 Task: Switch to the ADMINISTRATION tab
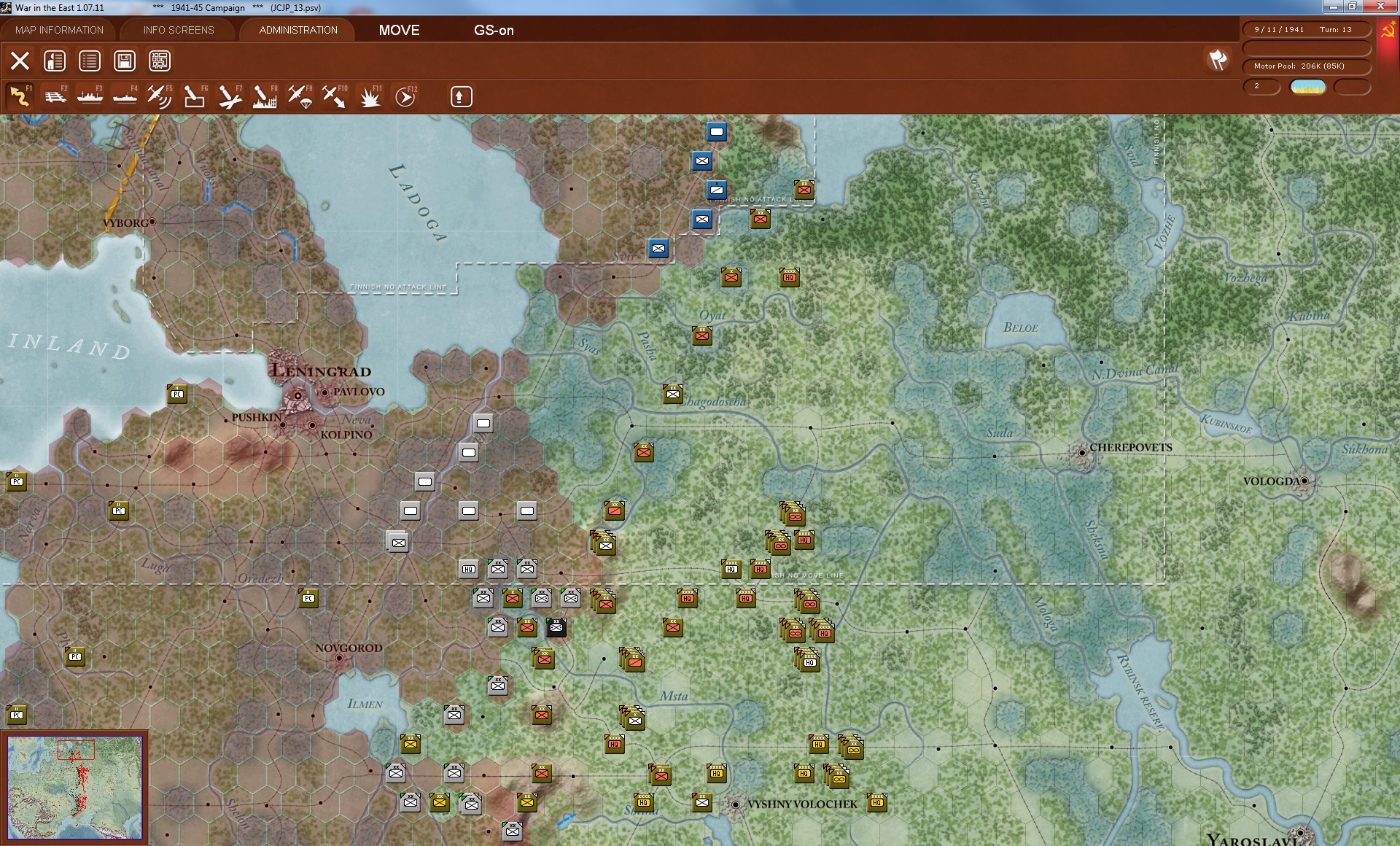[x=298, y=30]
